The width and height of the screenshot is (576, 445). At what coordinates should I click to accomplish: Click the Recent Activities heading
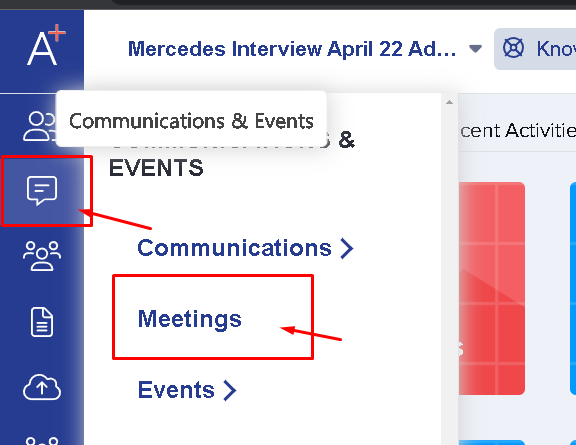pos(518,130)
